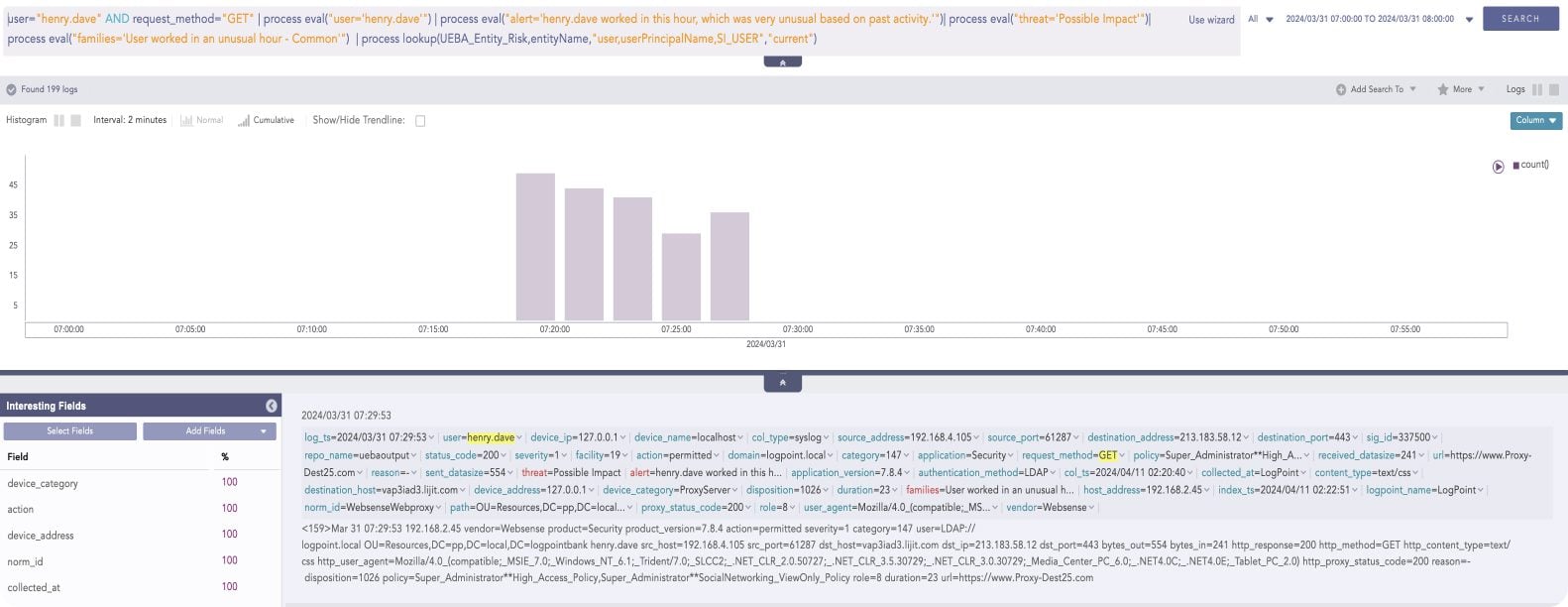Open the Column chart type dropdown
Screen dimensions: 1568x607
coord(1535,120)
